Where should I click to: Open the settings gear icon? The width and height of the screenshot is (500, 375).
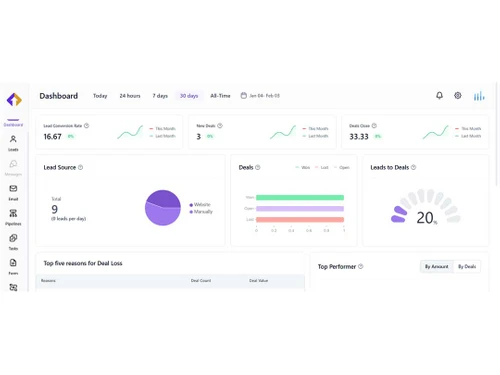458,96
